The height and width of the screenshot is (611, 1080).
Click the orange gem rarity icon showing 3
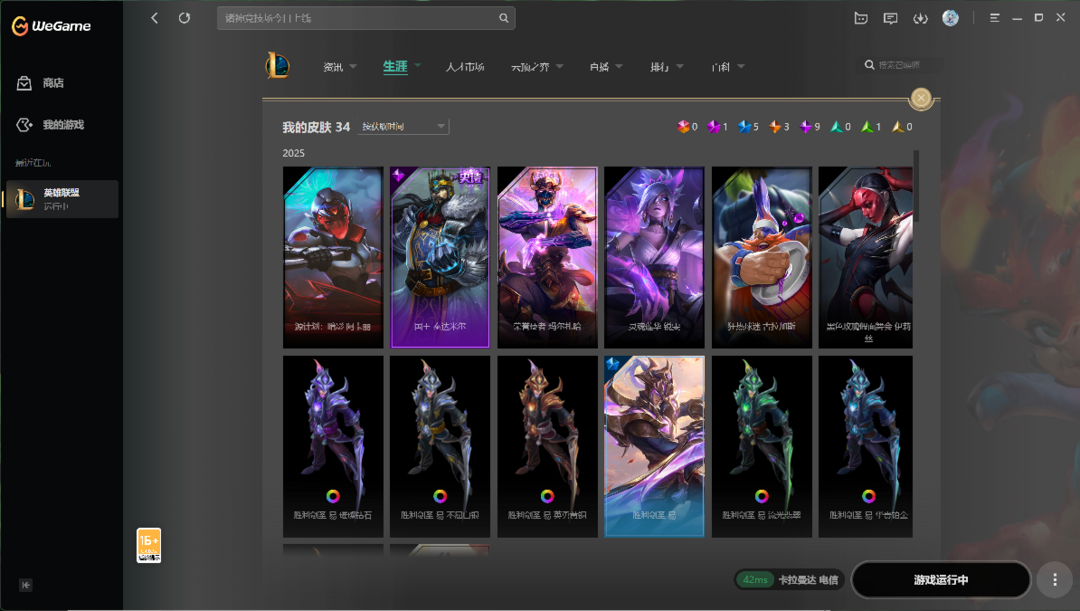click(775, 127)
